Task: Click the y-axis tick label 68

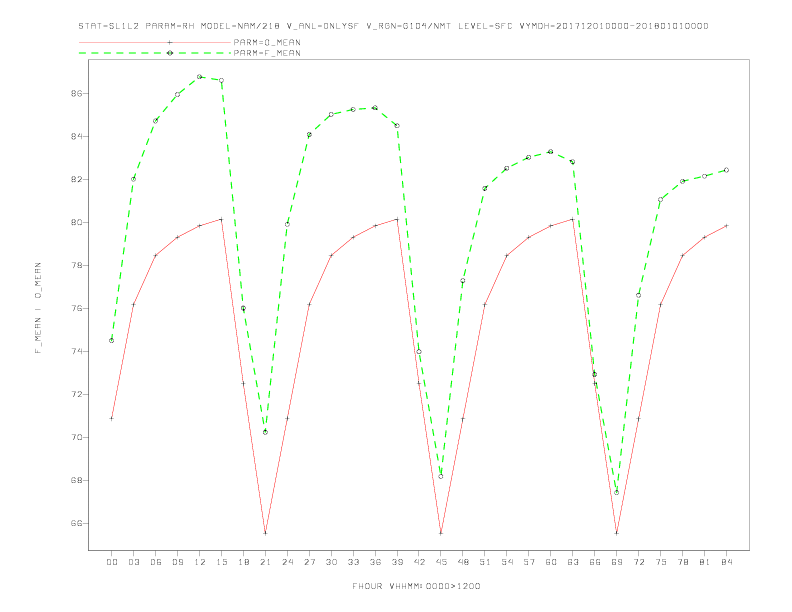Action: click(77, 480)
